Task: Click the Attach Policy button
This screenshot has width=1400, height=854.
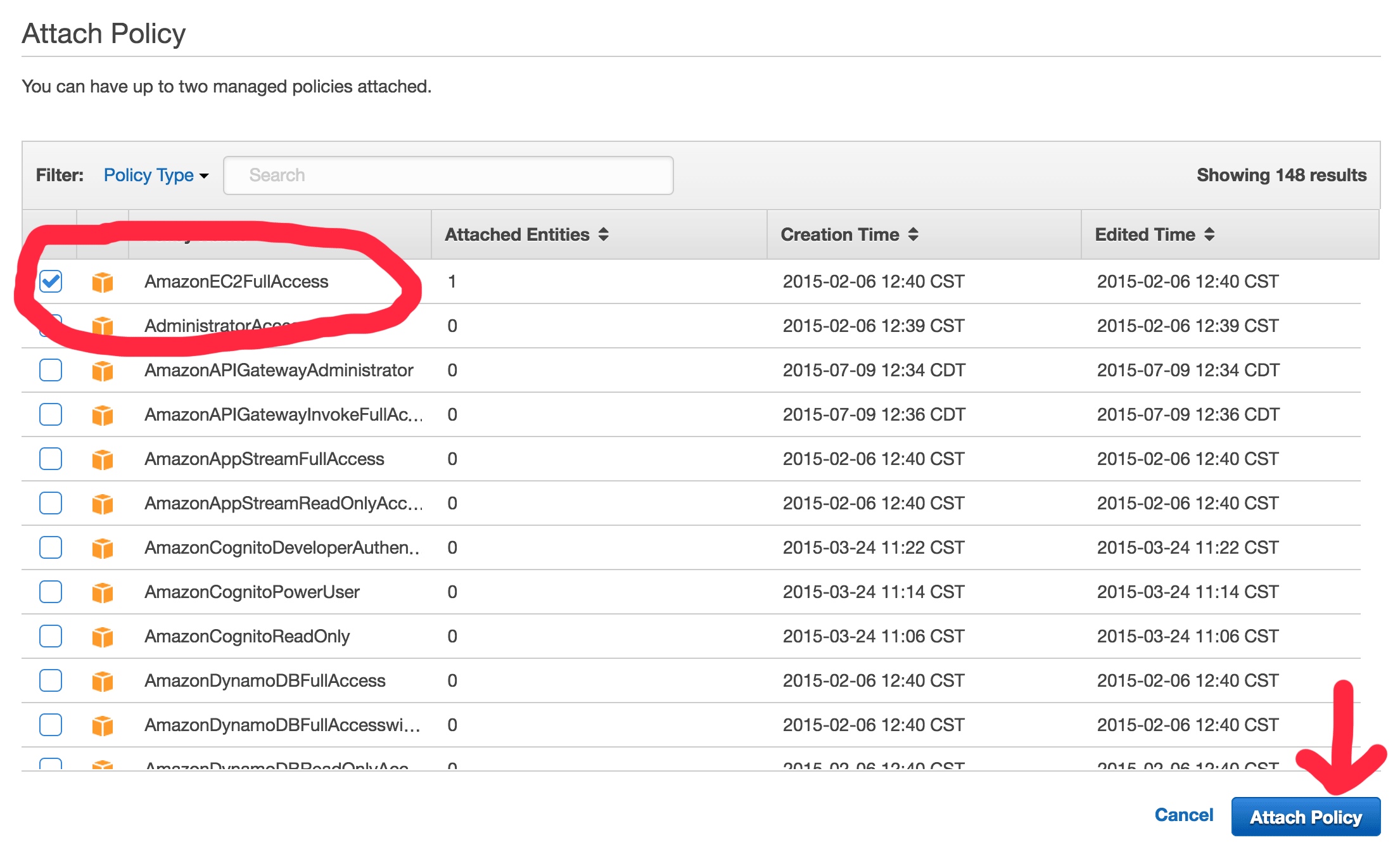Action: [x=1306, y=817]
